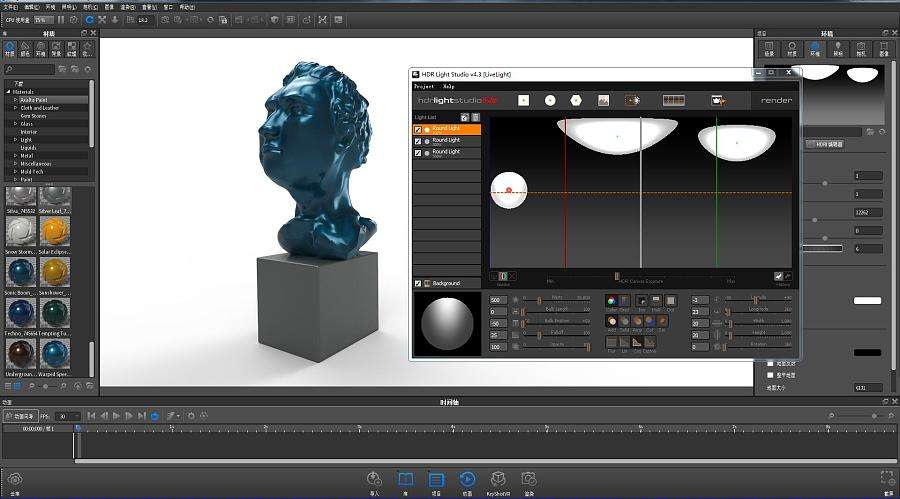Adjust the HDR Canvas Exposure slider
The height and width of the screenshot is (499, 900).
(616, 276)
